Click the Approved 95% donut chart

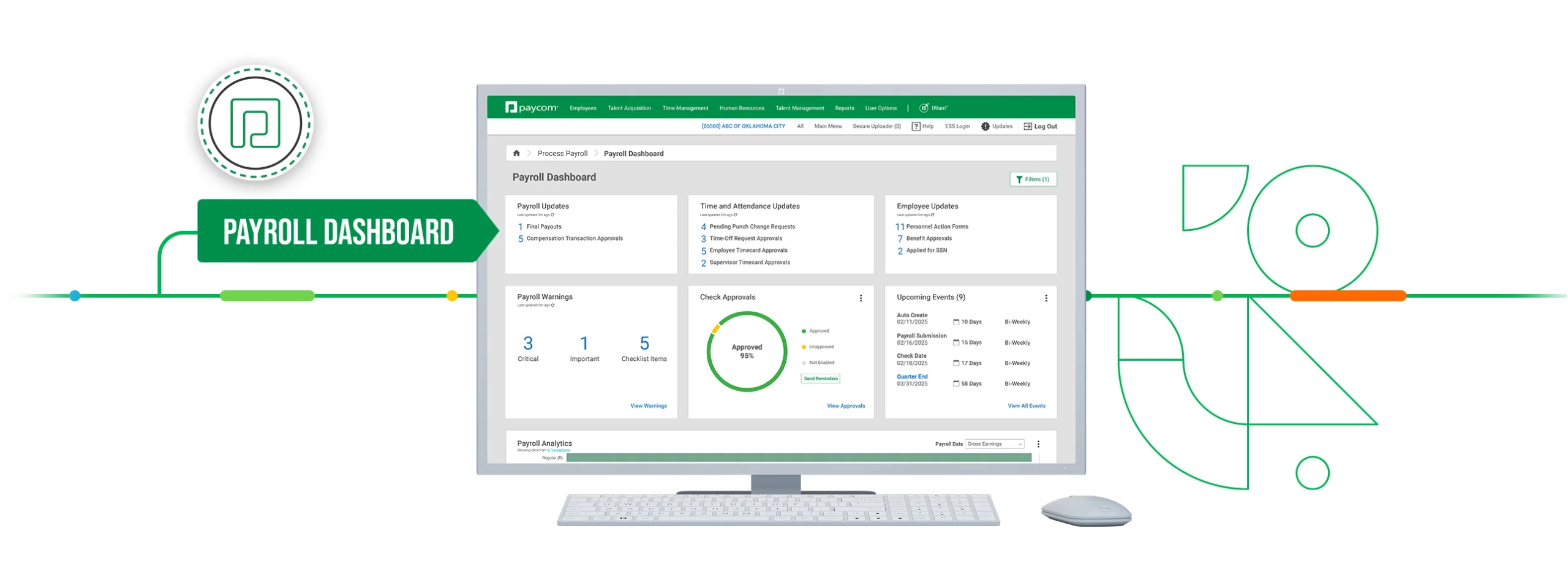click(746, 352)
